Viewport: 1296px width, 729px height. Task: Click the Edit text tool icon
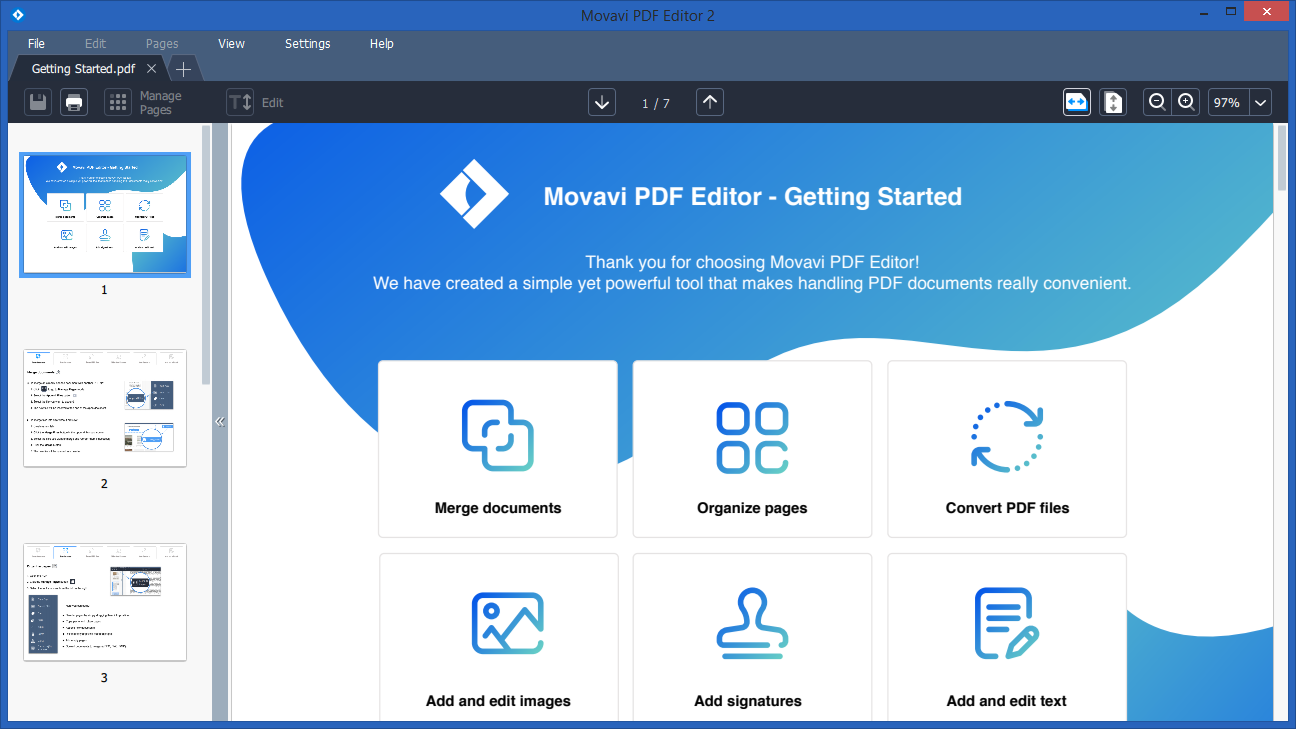[240, 102]
